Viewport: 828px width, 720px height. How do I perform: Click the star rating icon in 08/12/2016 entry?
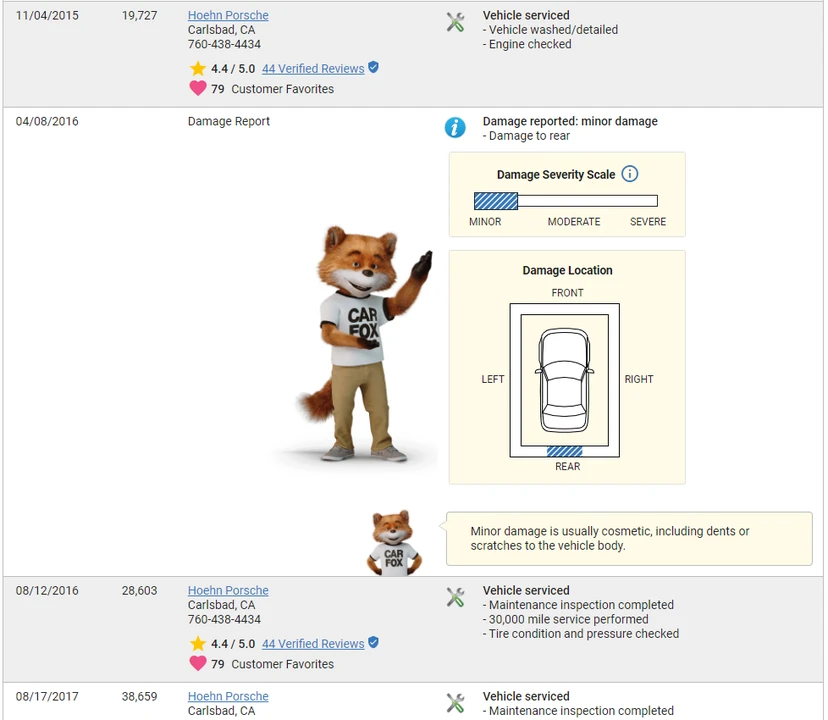pos(197,644)
